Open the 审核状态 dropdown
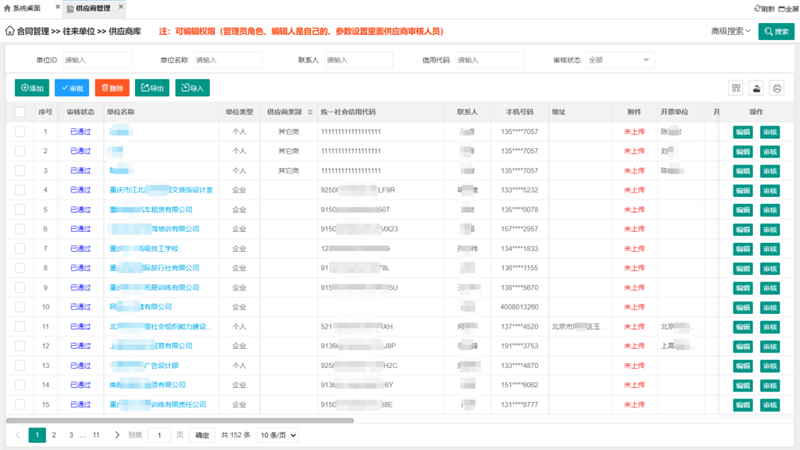 pyautogui.click(x=620, y=60)
